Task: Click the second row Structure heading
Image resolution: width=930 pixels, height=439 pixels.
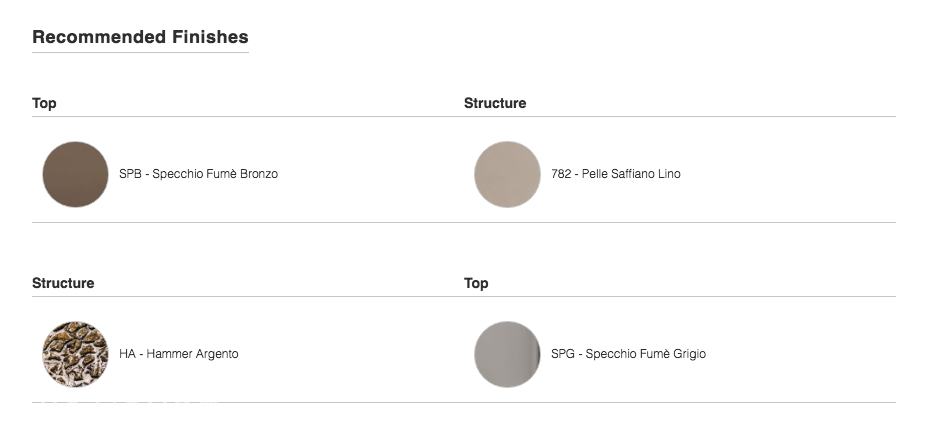Action: [63, 283]
